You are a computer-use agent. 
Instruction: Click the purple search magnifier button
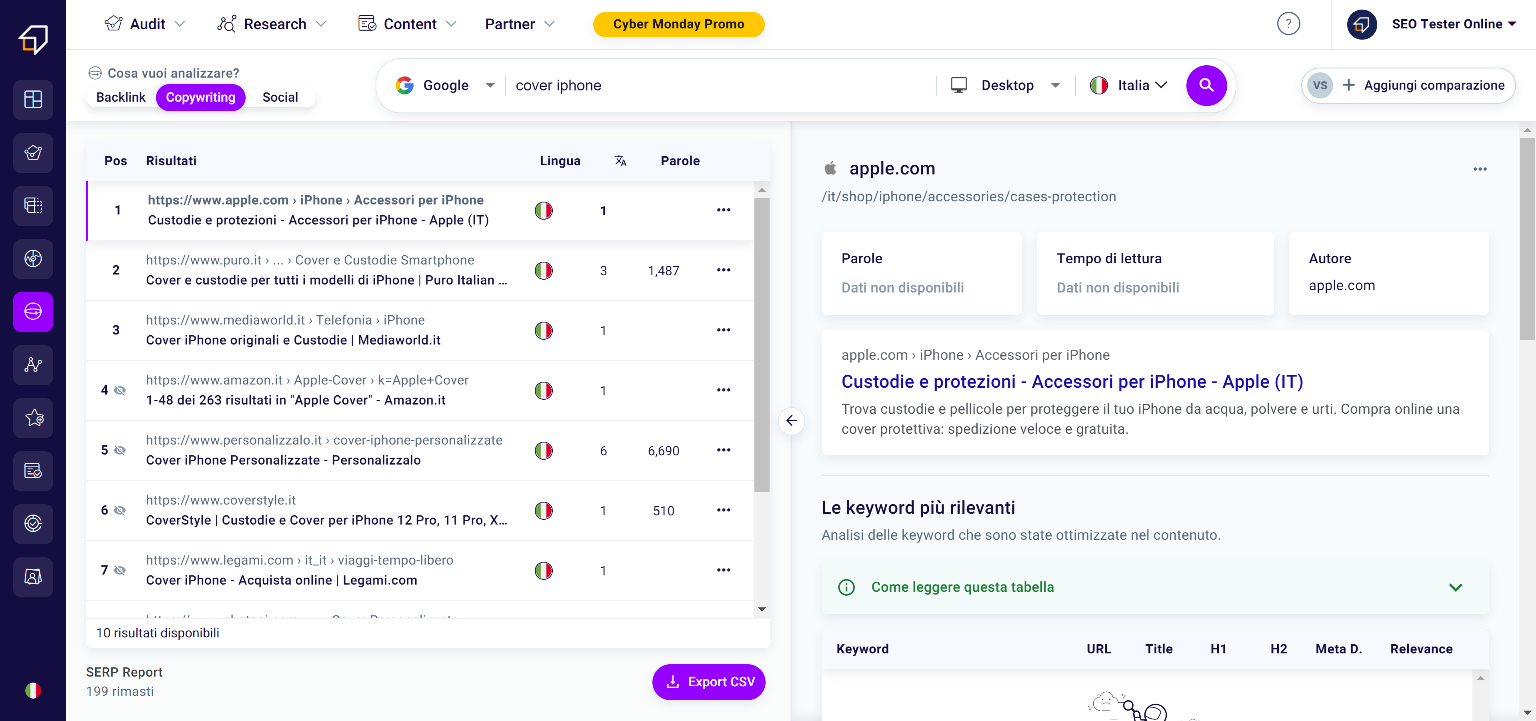pyautogui.click(x=1207, y=85)
